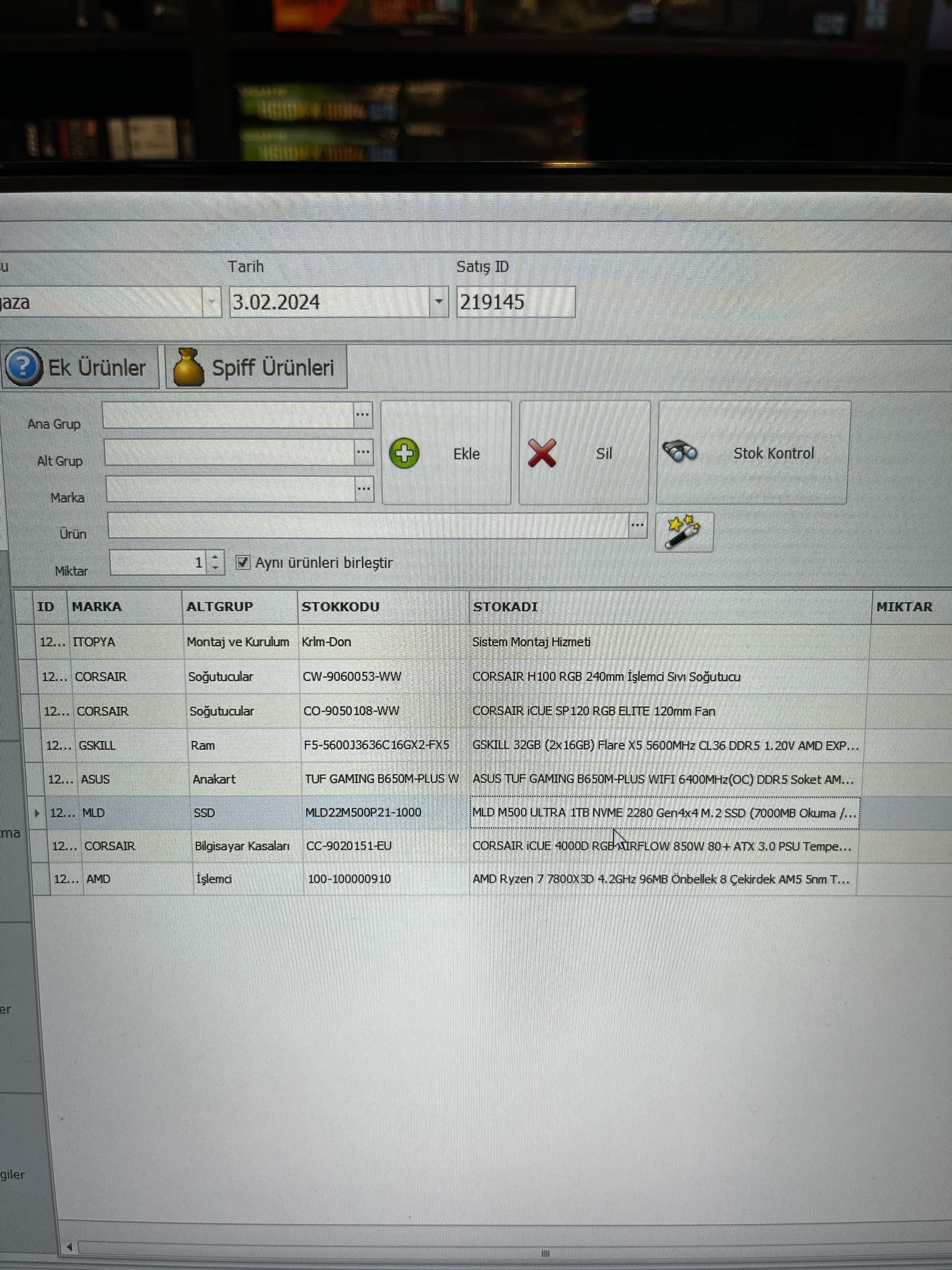Sort by the ALTGRUP column header
This screenshot has height=1270, width=952.
(x=240, y=606)
